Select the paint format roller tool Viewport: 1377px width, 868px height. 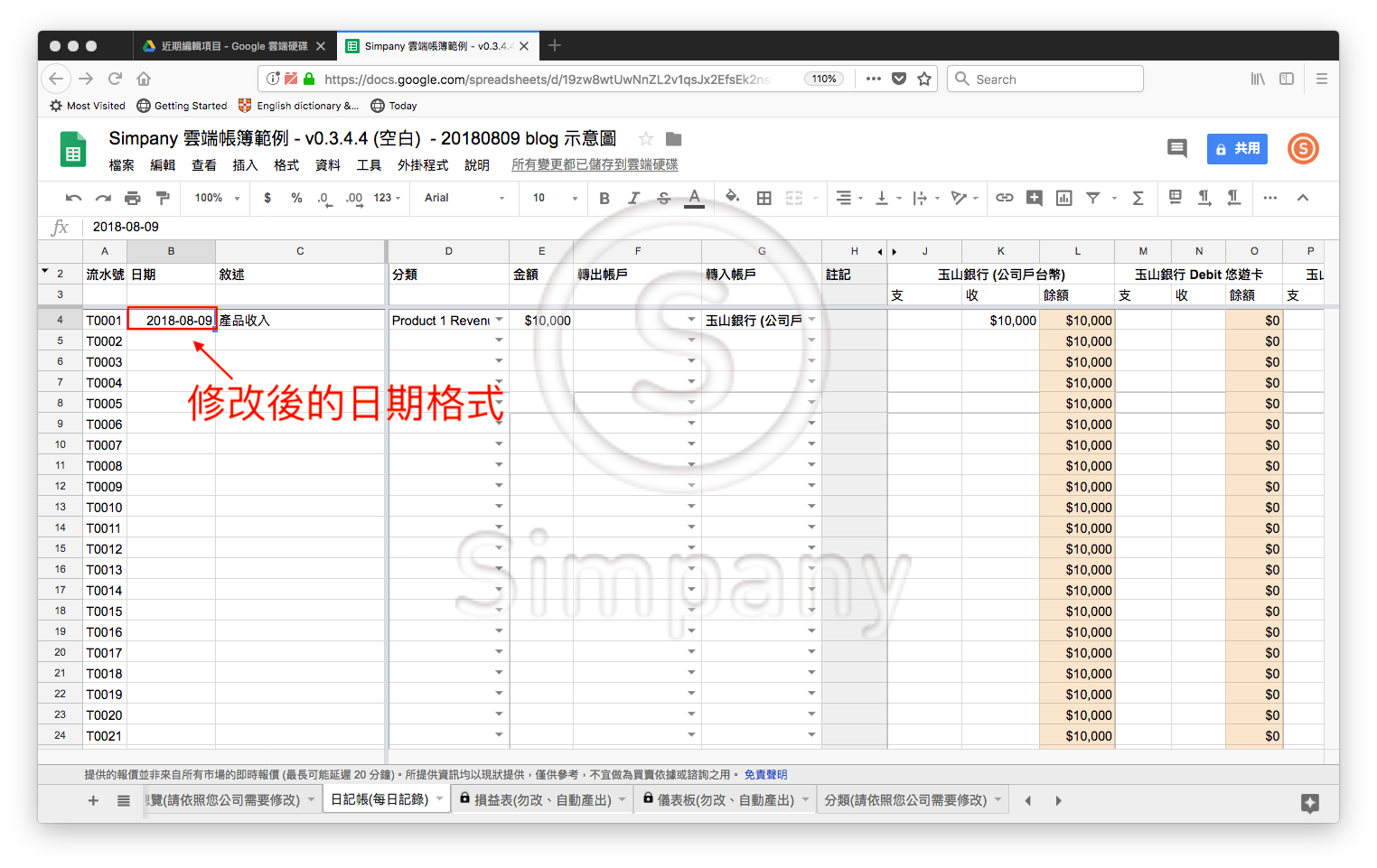point(163,198)
